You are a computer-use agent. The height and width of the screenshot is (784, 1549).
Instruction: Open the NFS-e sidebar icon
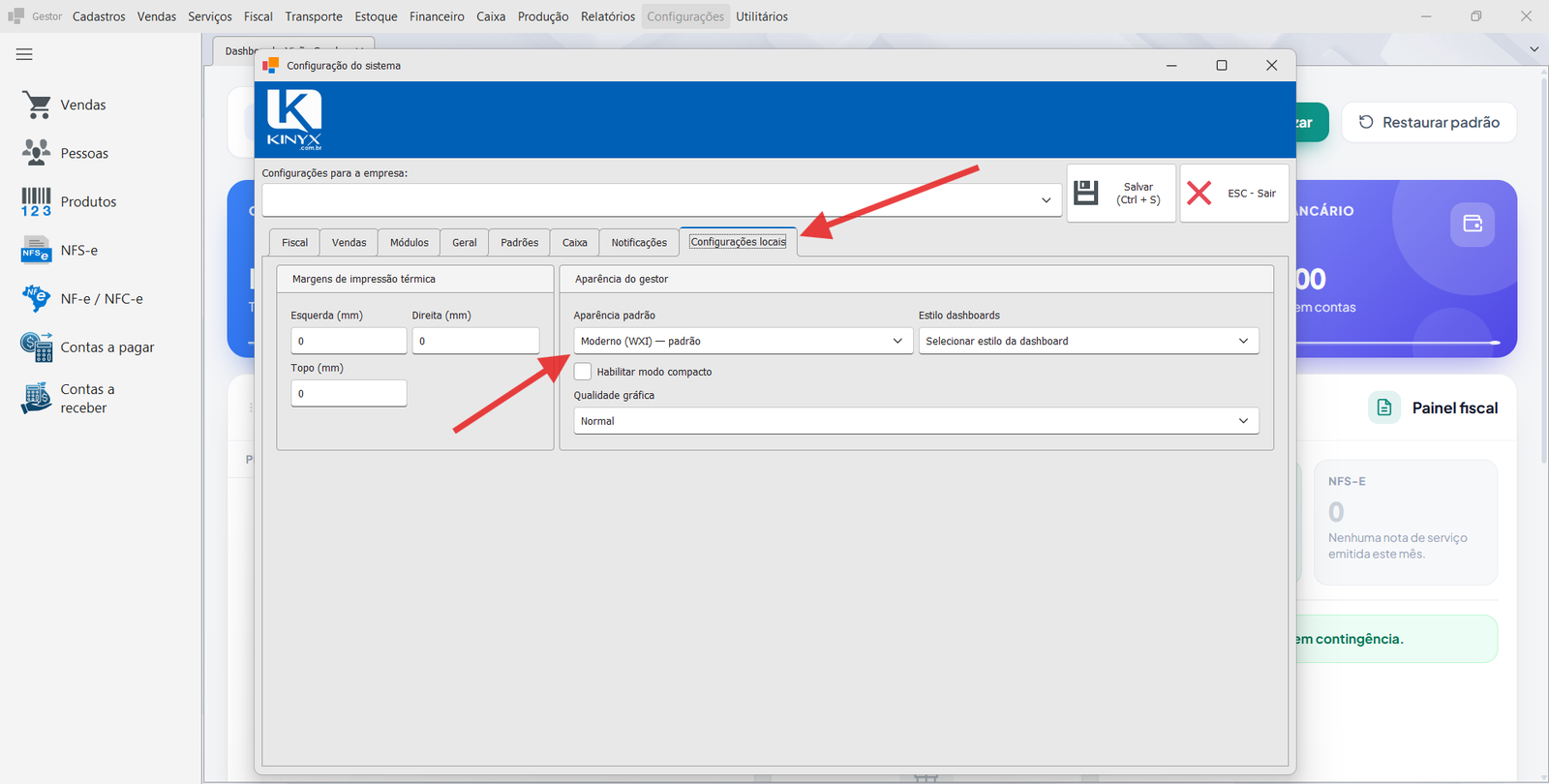point(37,250)
